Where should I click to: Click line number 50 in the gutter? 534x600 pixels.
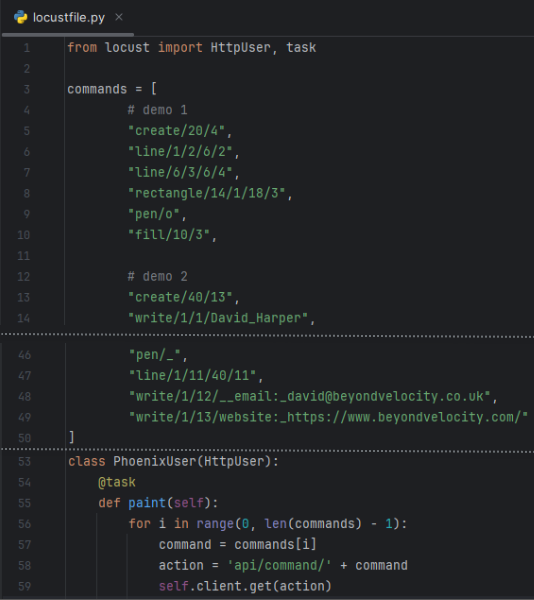24,438
